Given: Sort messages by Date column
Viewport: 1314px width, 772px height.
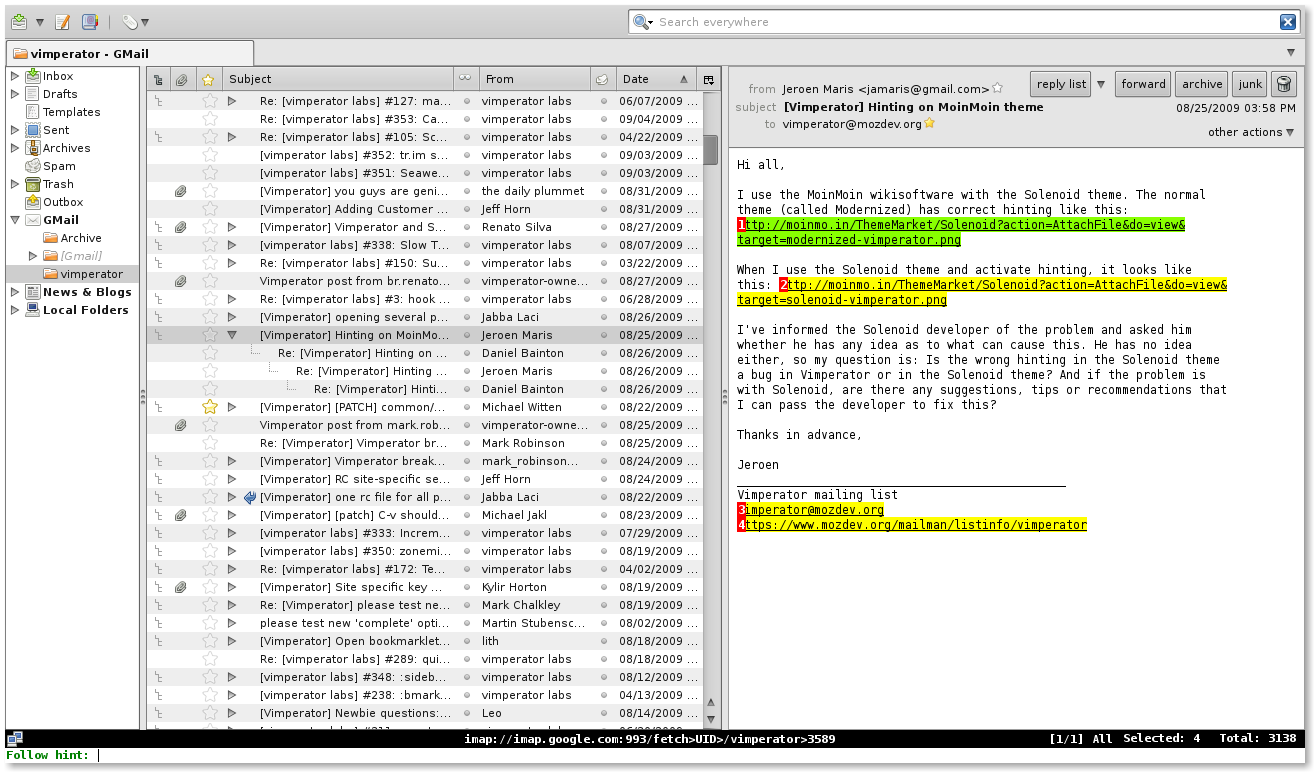Looking at the screenshot, I should (x=656, y=79).
